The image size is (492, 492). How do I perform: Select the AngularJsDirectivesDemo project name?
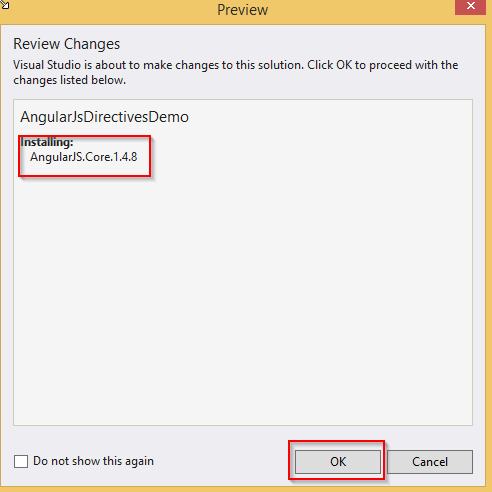[x=104, y=117]
